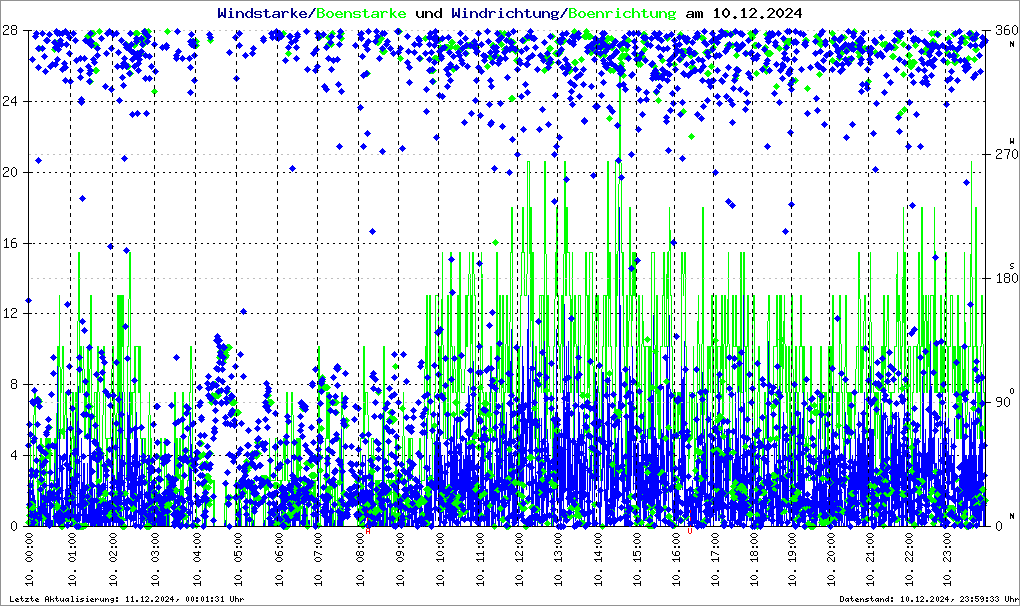Click the '10. 19:00' time axis label
1020x606 pixels.
point(792,559)
